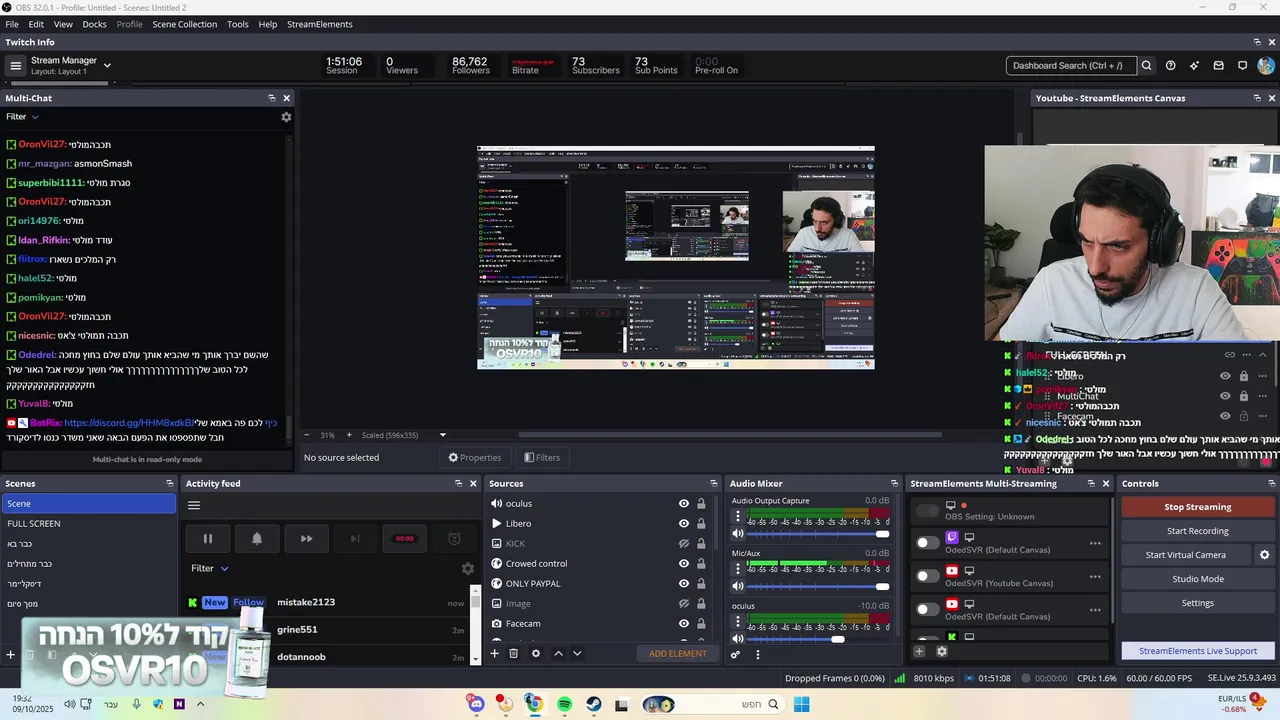Open Audio Mixer advanced properties gears icon
Screen dimensions: 1280x720
click(x=735, y=654)
